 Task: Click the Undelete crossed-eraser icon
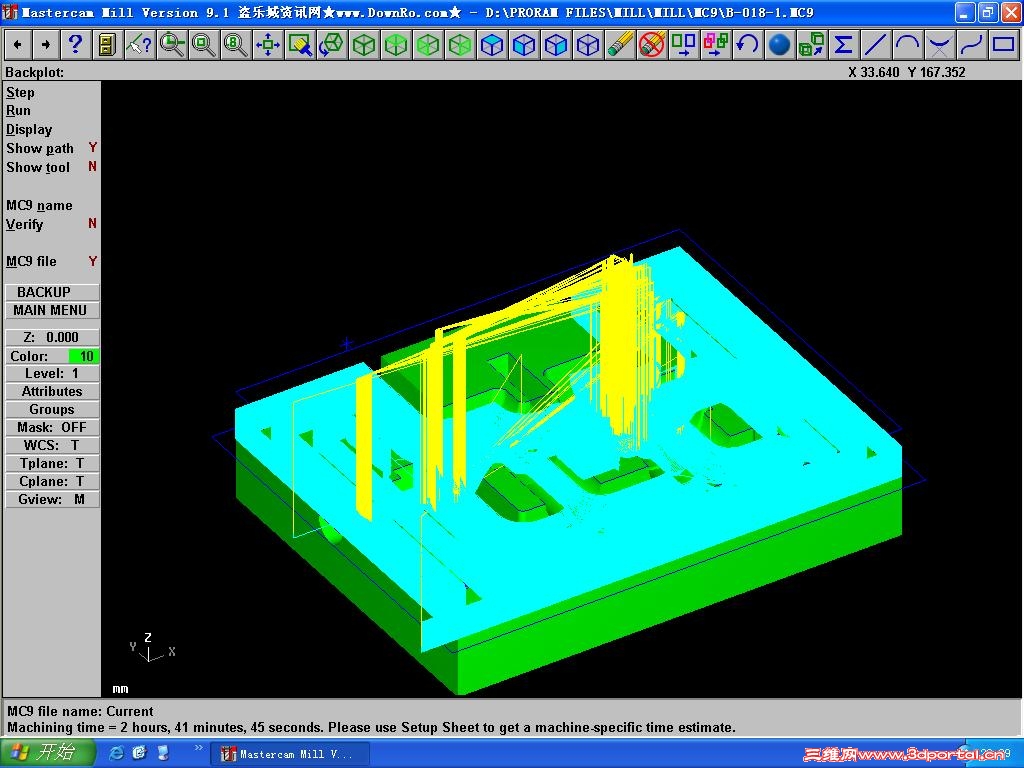click(x=652, y=45)
